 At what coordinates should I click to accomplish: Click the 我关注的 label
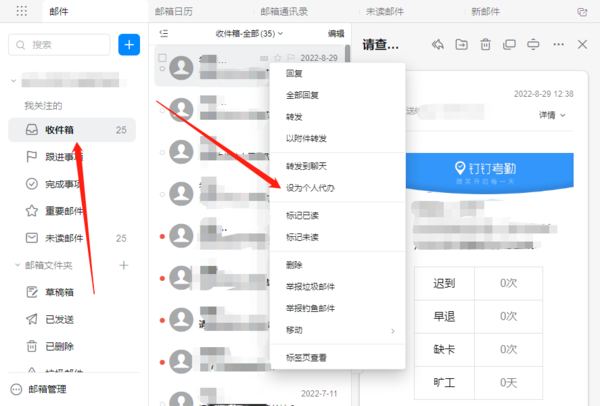pyautogui.click(x=43, y=106)
